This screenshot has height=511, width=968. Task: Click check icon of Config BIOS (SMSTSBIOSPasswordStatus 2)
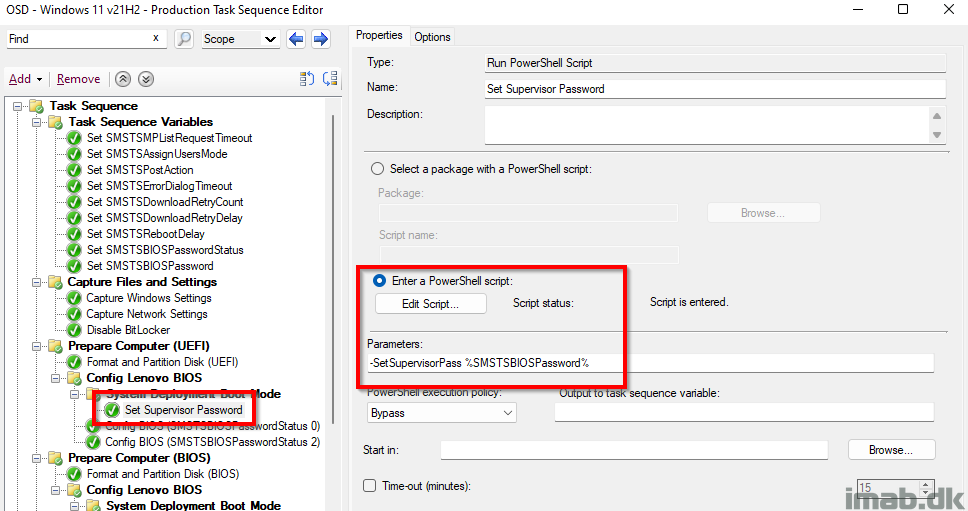point(93,442)
